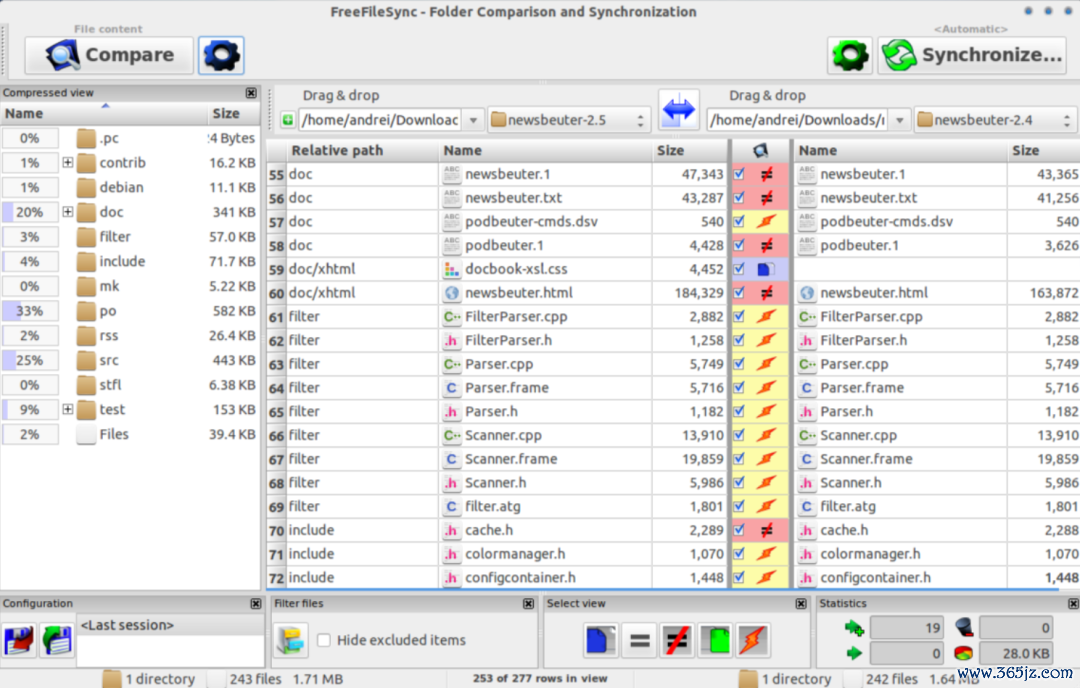Screen dimensions: 1080x688
Task: Select the po folder icon in tree
Action: click(x=86, y=311)
